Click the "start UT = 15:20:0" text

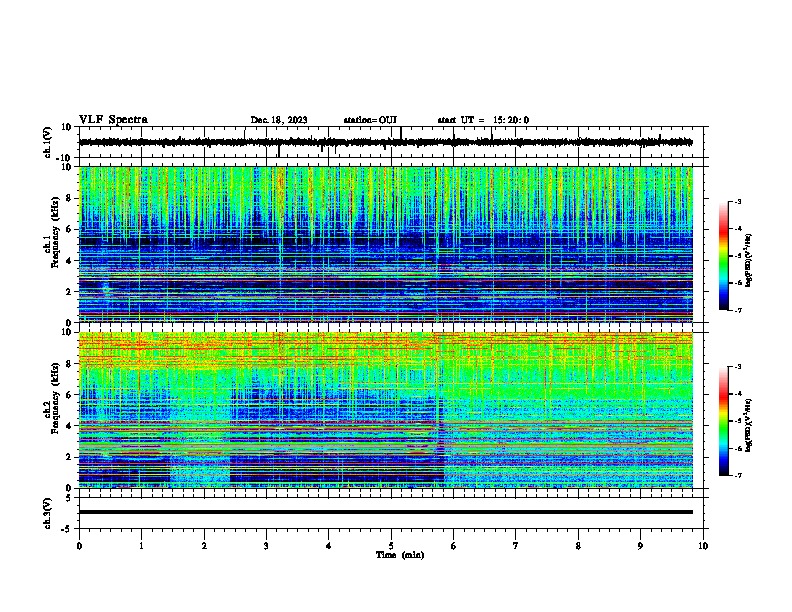483,120
